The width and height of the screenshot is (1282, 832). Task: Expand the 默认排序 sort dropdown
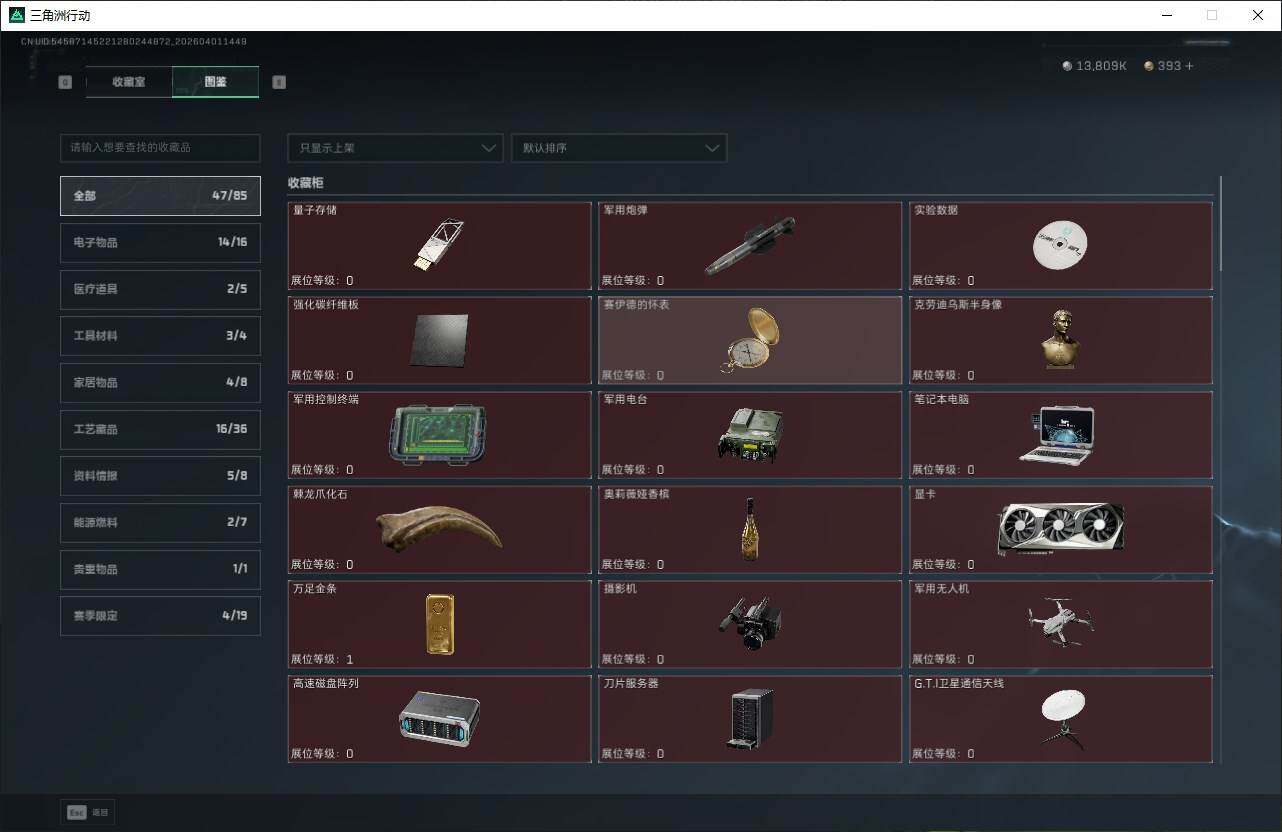click(619, 148)
